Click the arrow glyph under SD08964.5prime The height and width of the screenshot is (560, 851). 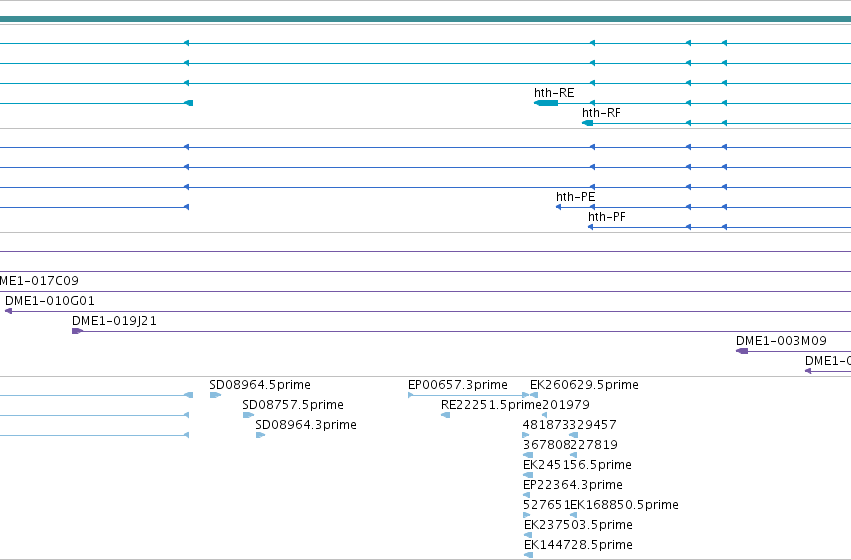pyautogui.click(x=215, y=395)
